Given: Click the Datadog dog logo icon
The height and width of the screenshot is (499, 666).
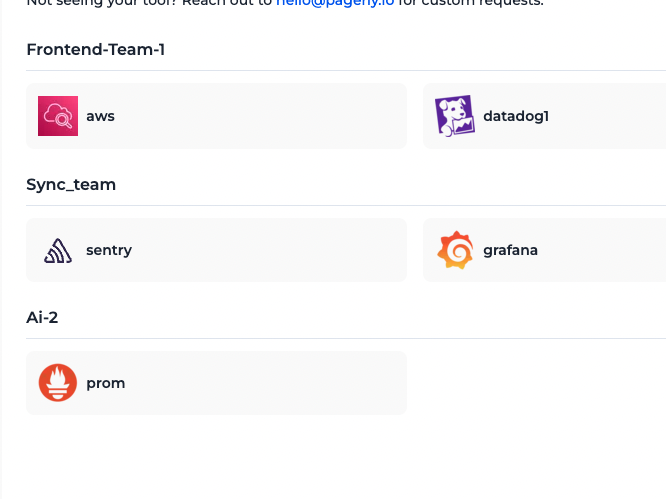Looking at the screenshot, I should pos(454,116).
